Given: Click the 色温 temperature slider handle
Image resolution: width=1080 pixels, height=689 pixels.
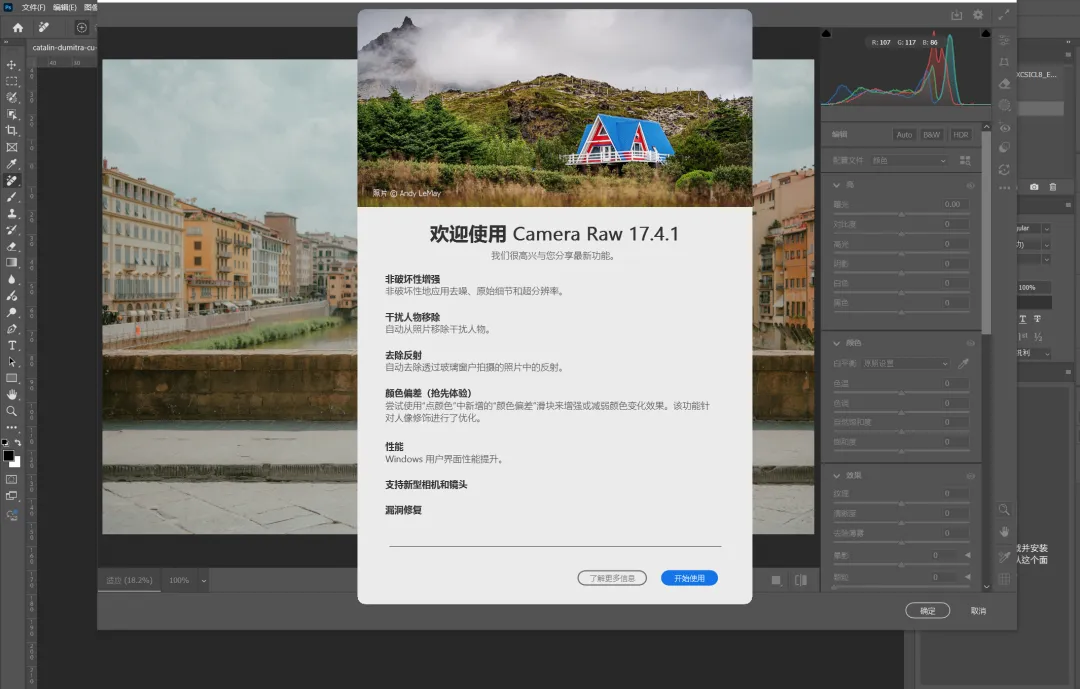Looking at the screenshot, I should [x=901, y=393].
